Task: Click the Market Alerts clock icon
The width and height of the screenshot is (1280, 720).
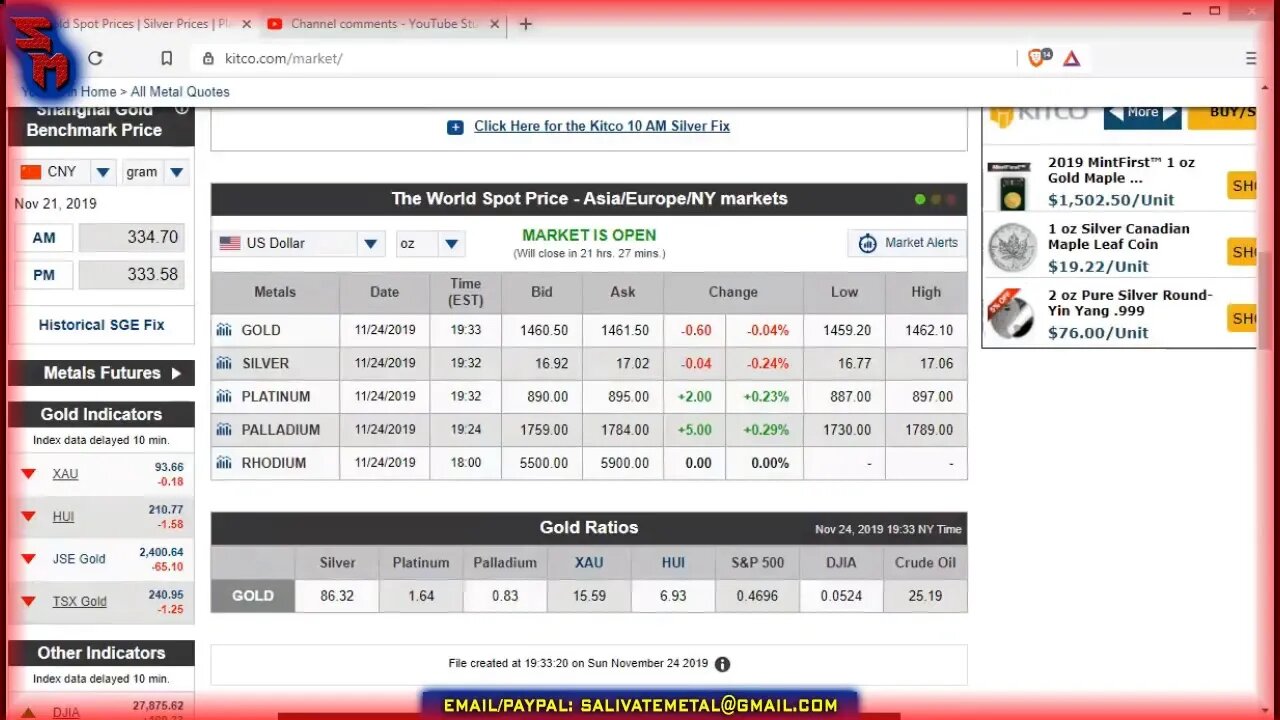Action: (x=868, y=243)
